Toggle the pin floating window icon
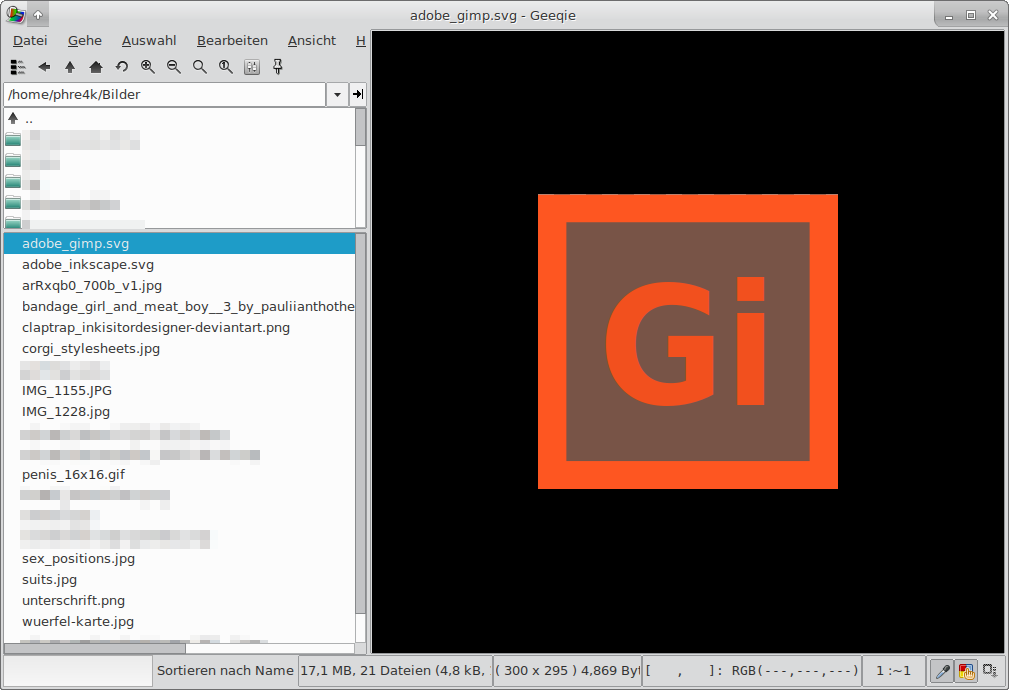This screenshot has width=1009, height=690. [278, 67]
